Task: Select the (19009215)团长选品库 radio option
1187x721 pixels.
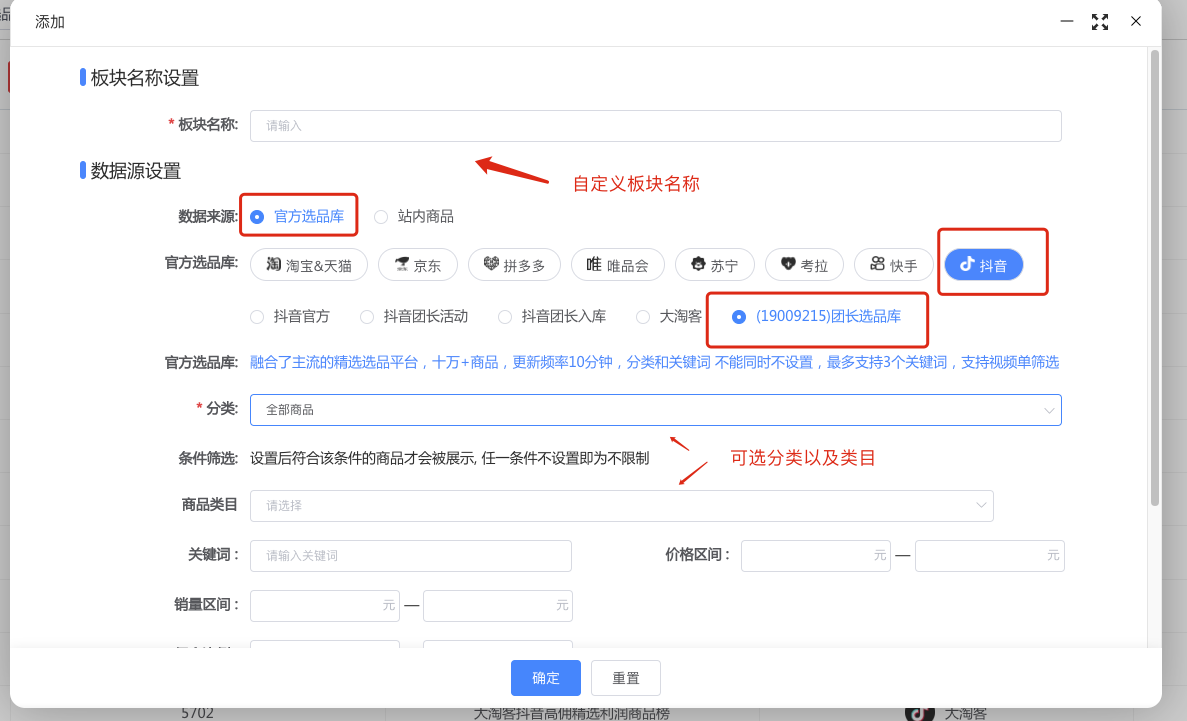Action: coord(816,317)
